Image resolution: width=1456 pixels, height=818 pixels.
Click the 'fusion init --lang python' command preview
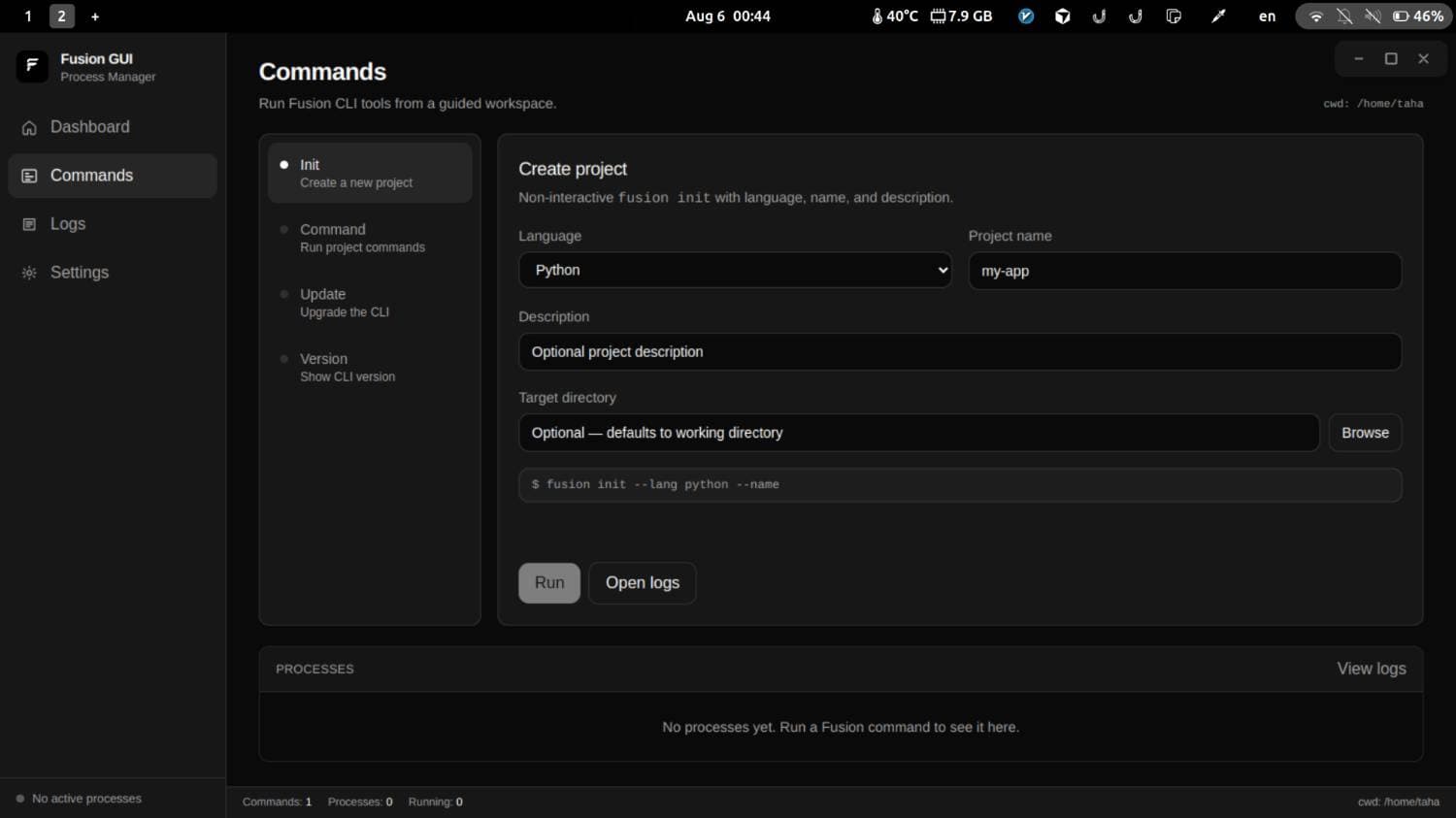(x=960, y=484)
